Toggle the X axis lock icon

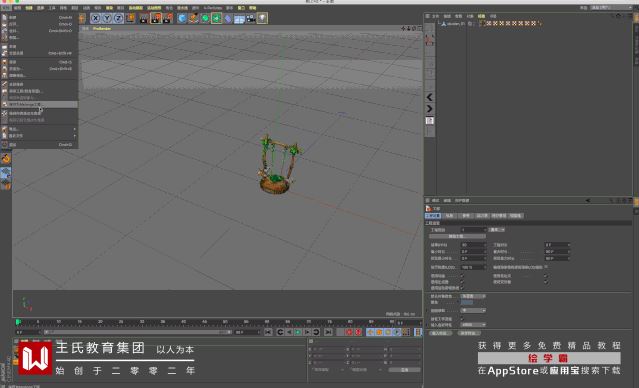pos(95,18)
